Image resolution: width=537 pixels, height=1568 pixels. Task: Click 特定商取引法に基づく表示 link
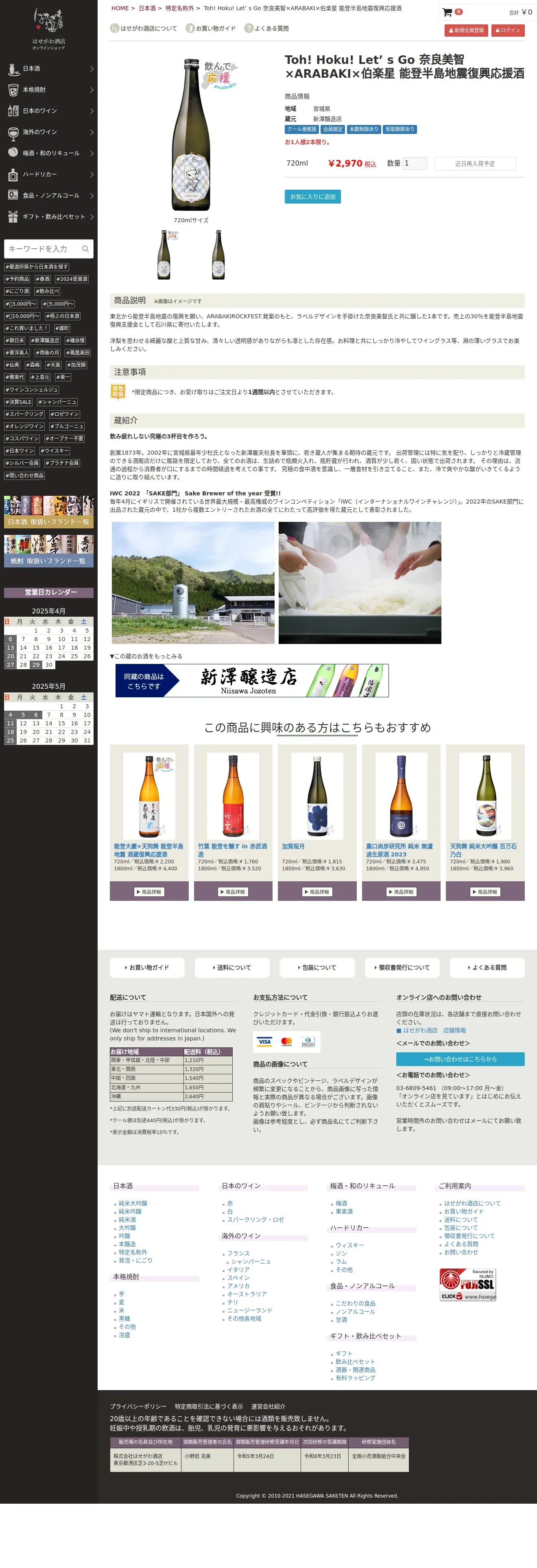[x=209, y=1406]
